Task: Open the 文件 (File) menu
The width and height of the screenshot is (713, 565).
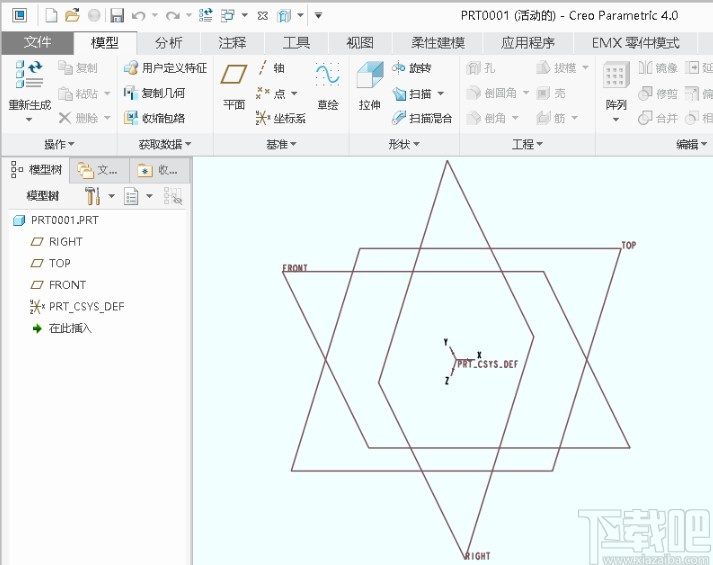Action: 37,43
